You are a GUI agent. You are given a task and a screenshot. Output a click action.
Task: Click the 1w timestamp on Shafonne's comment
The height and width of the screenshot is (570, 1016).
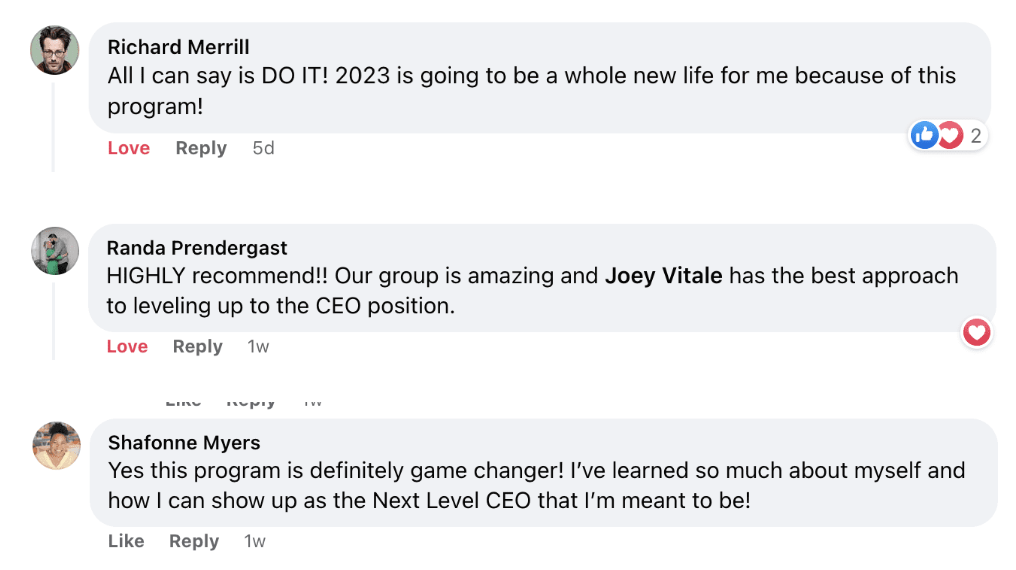point(255,541)
